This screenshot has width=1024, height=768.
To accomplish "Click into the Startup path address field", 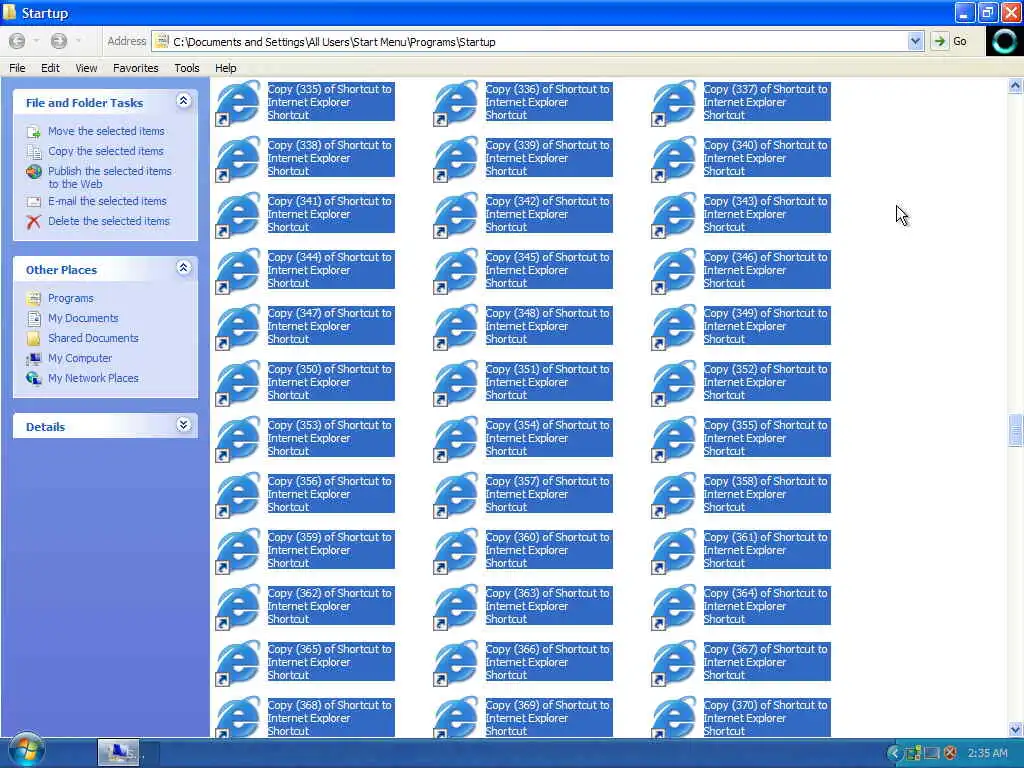I will point(530,42).
